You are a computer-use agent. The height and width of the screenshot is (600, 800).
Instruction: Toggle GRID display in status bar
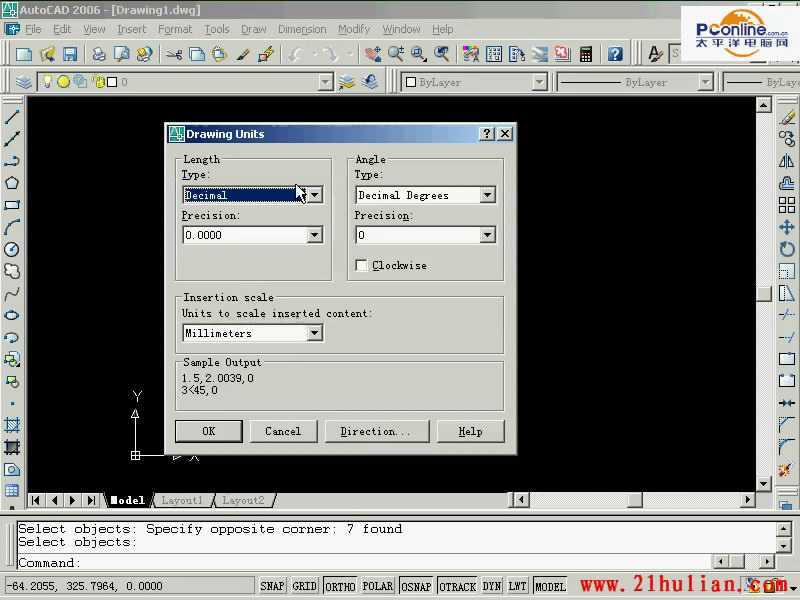pyautogui.click(x=305, y=586)
